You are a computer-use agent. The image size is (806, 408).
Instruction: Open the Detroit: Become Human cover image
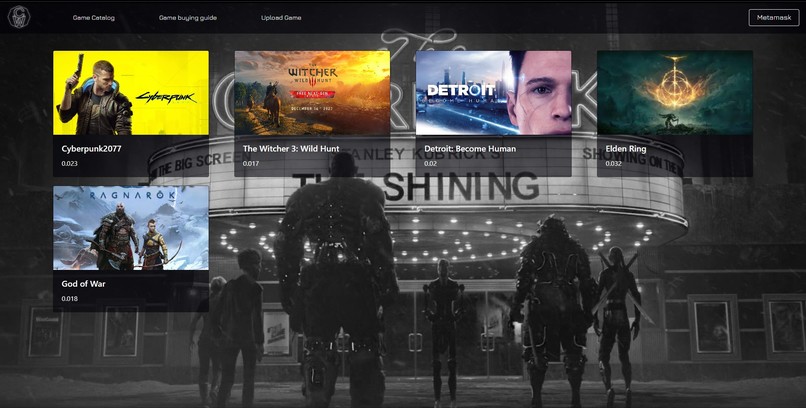click(x=493, y=93)
